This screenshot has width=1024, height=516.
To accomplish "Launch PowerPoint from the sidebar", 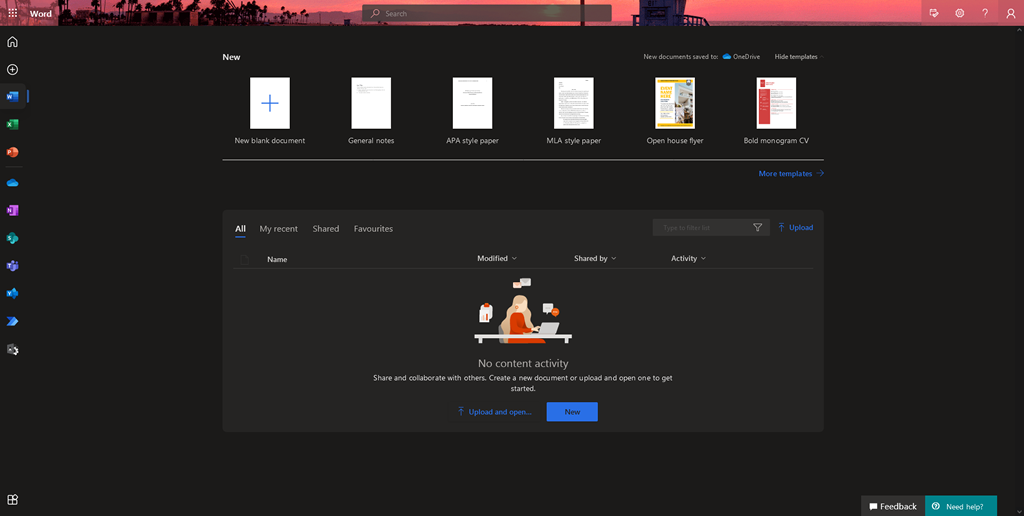I will (x=13, y=153).
